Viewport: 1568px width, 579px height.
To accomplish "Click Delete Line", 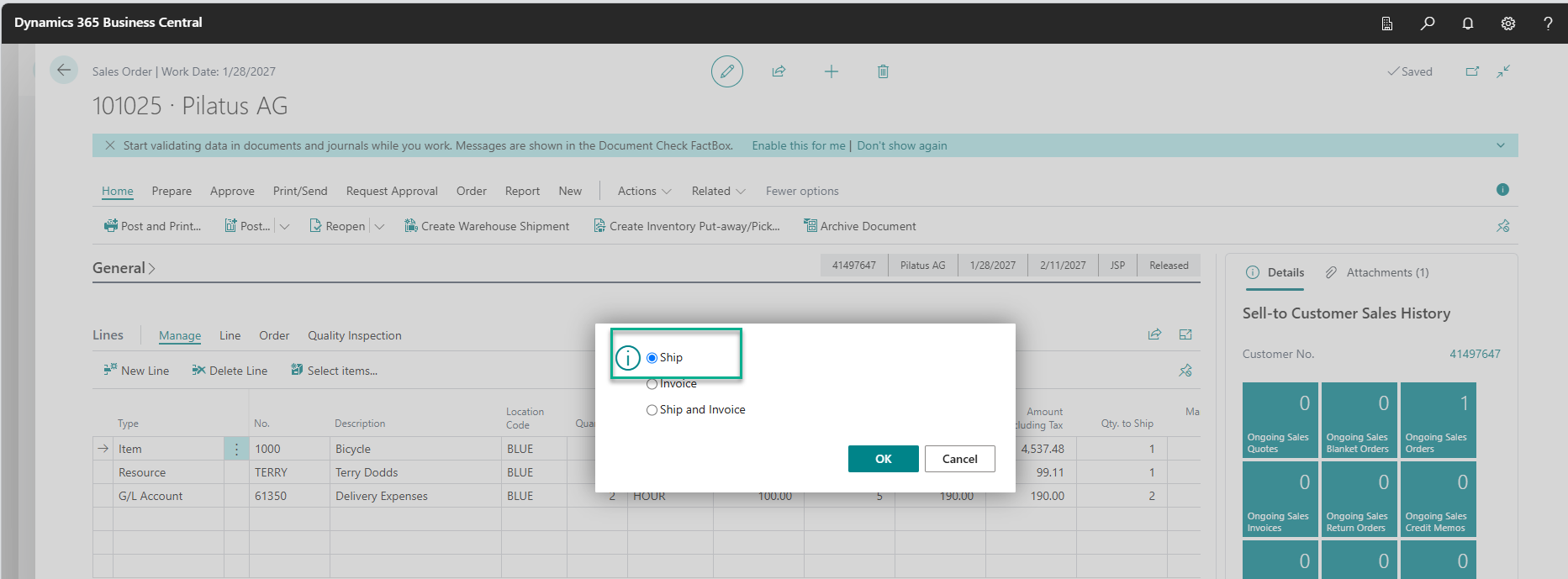I will coord(230,371).
